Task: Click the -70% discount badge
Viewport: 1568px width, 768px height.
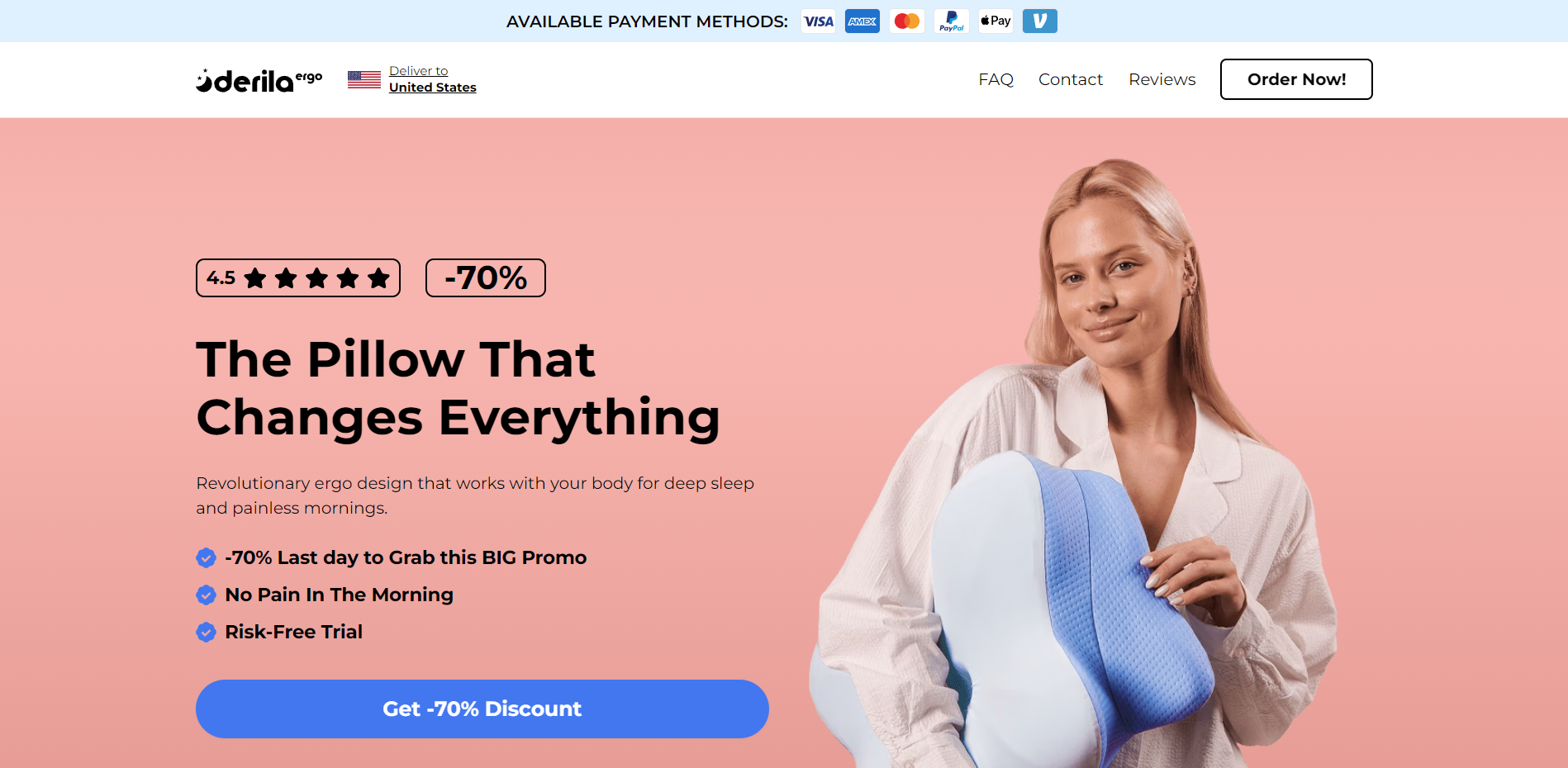Action: coord(486,278)
